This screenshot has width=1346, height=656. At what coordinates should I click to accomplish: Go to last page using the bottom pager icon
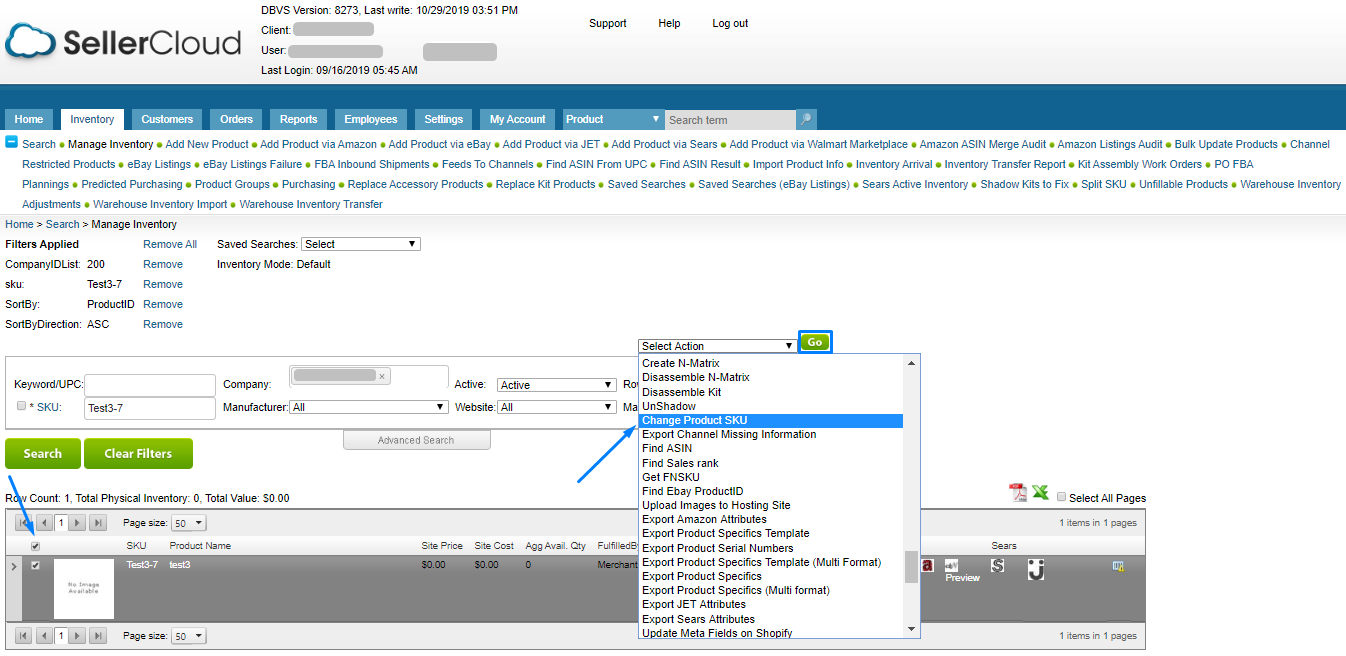(98, 636)
